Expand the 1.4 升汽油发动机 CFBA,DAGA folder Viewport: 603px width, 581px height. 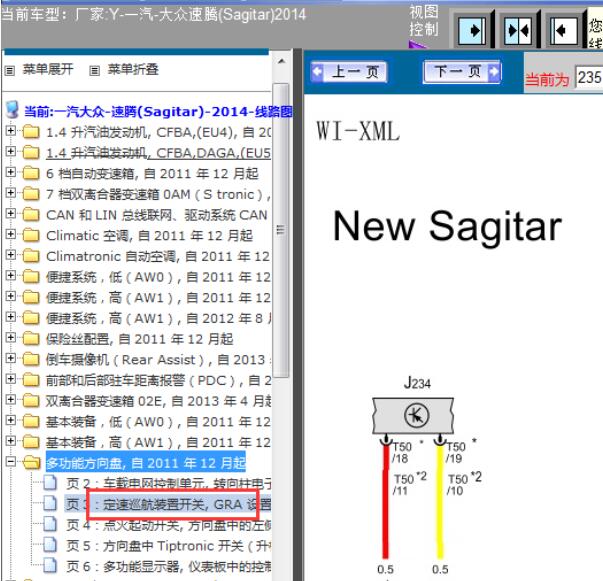(11, 151)
